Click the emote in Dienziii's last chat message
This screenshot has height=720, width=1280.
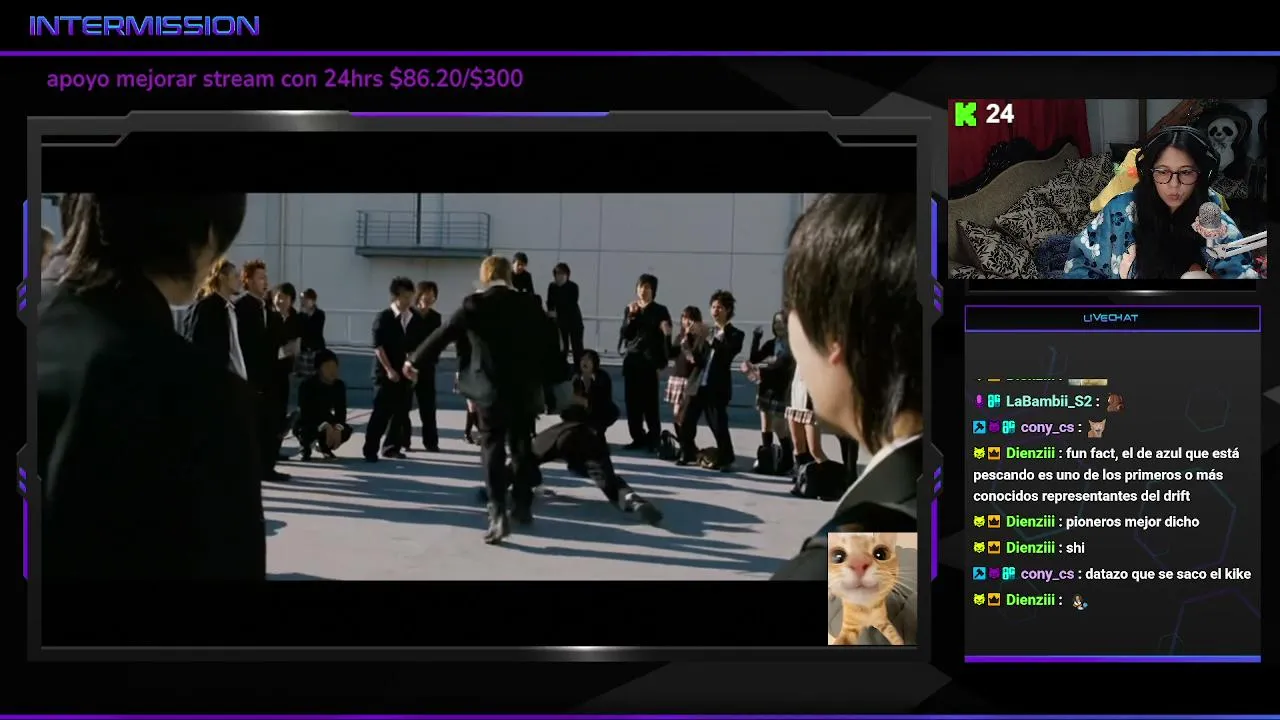[1079, 601]
